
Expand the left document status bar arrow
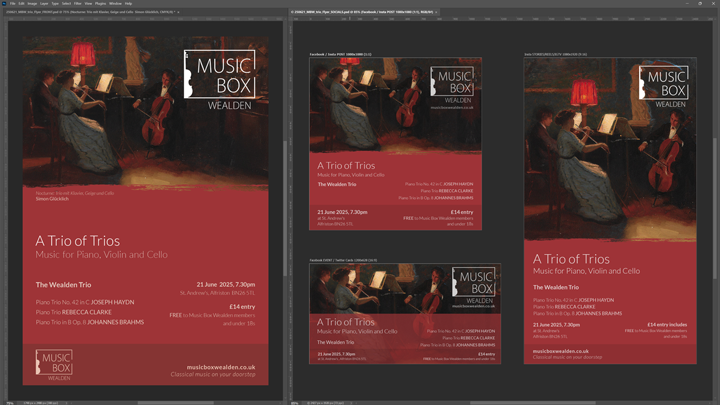[x=66, y=403]
